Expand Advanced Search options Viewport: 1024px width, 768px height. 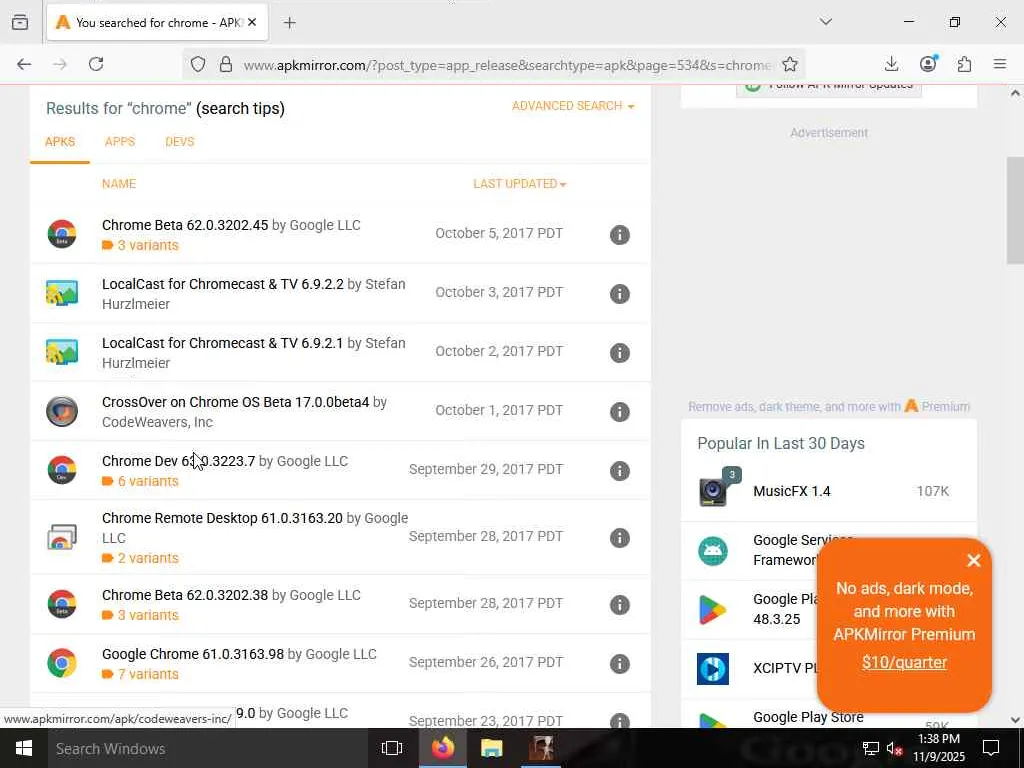(x=573, y=106)
